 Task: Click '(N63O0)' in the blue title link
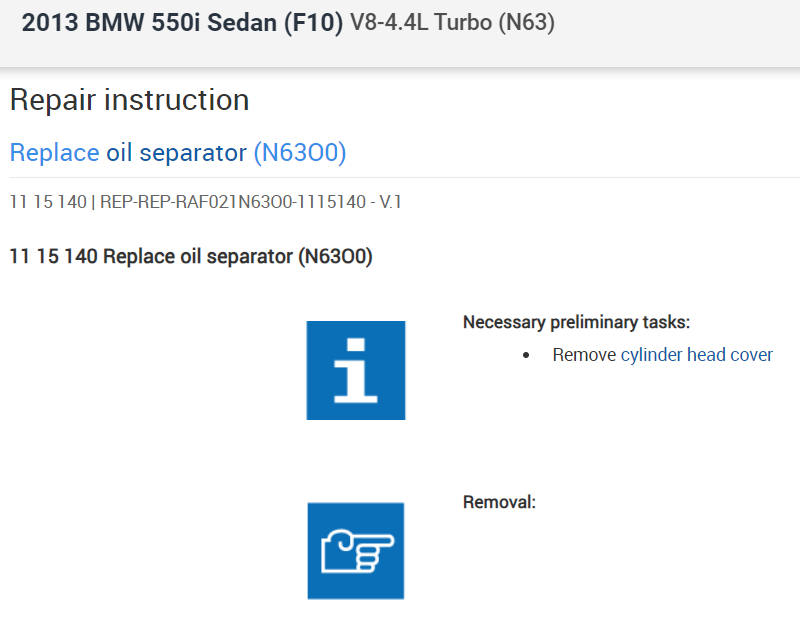[x=300, y=152]
